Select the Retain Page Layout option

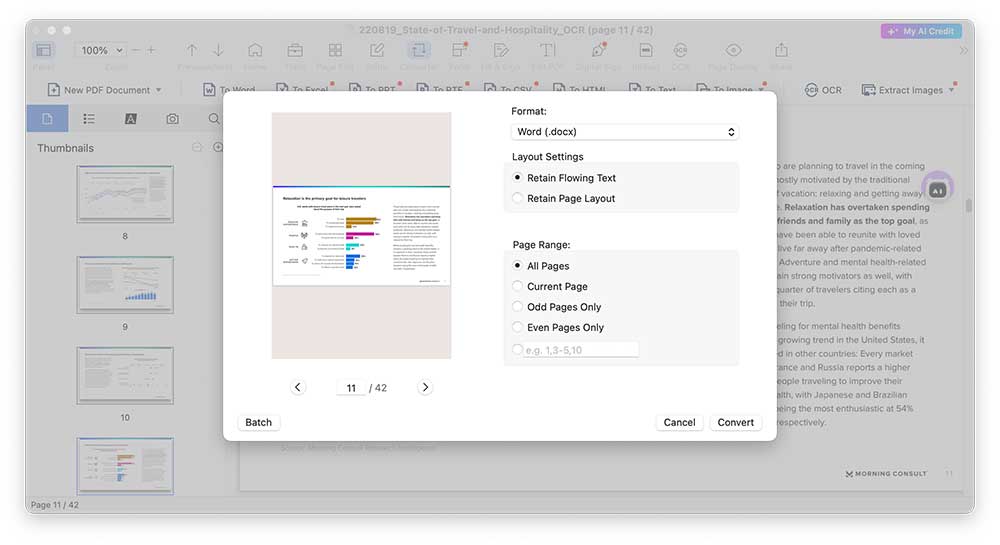(x=518, y=198)
